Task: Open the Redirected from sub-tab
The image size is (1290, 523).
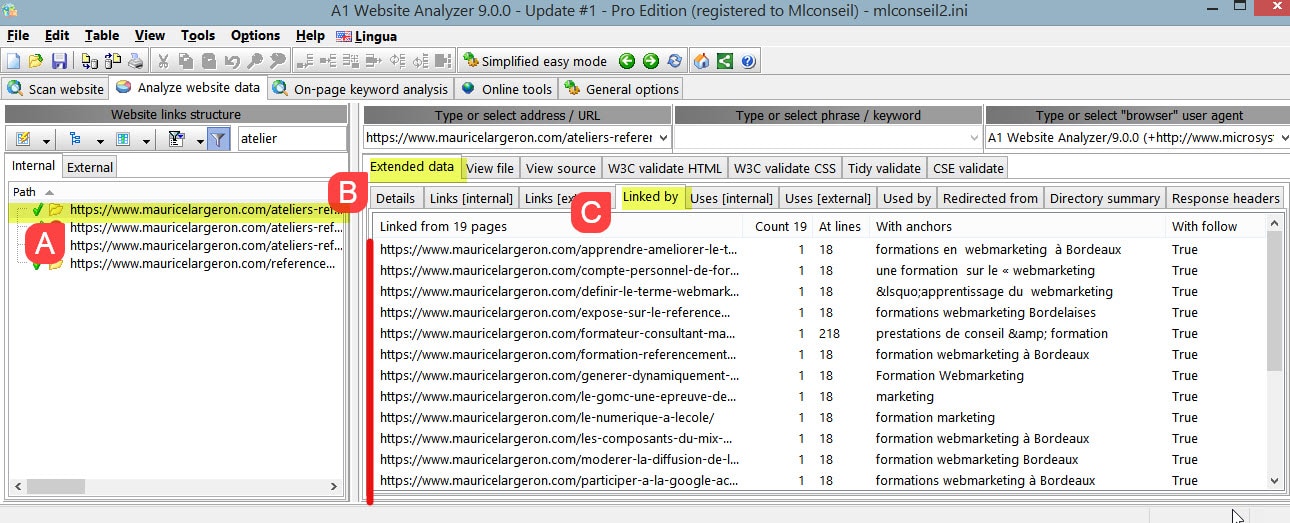Action: pyautogui.click(x=990, y=198)
